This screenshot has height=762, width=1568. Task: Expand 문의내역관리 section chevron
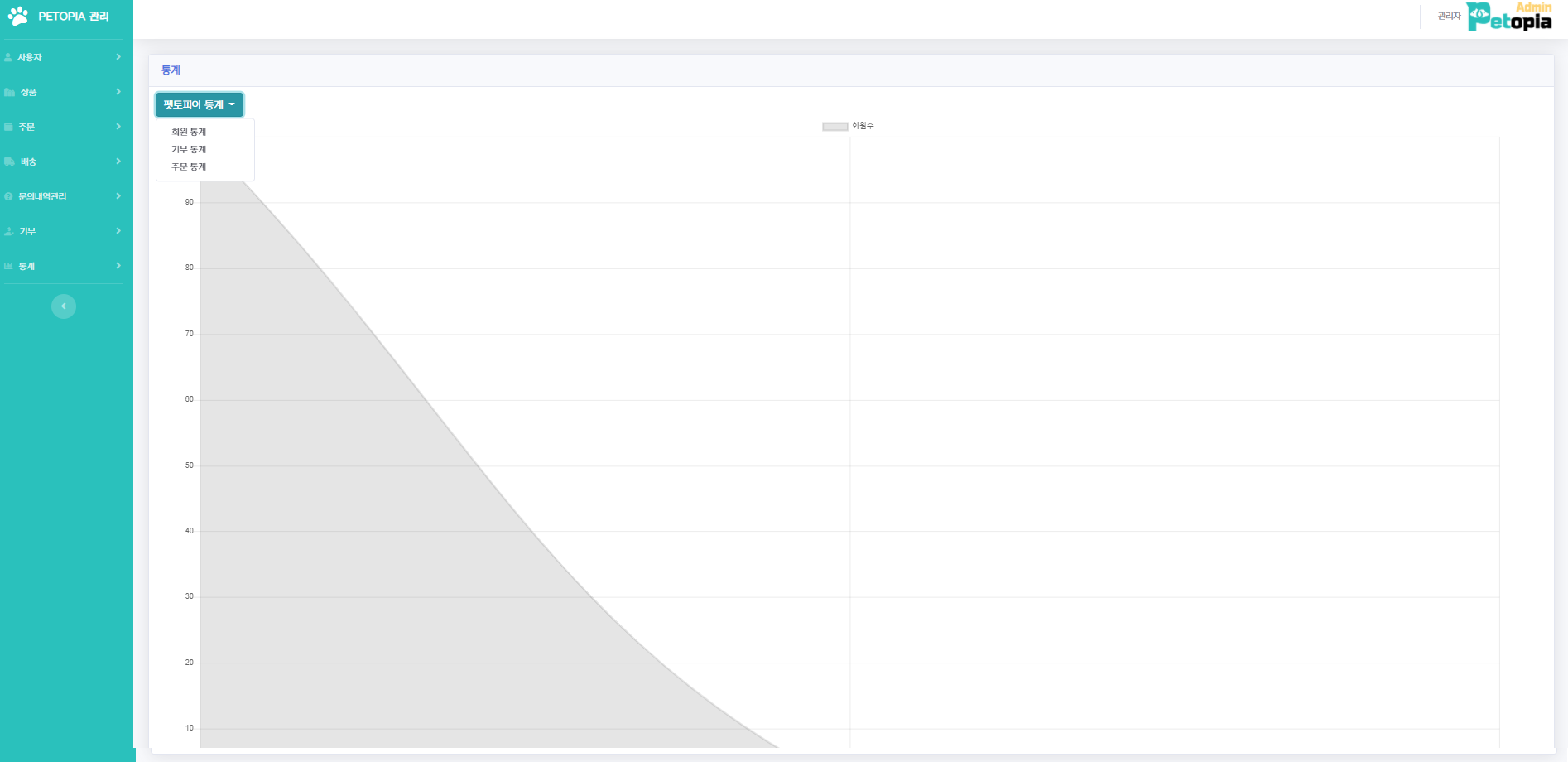coord(118,196)
